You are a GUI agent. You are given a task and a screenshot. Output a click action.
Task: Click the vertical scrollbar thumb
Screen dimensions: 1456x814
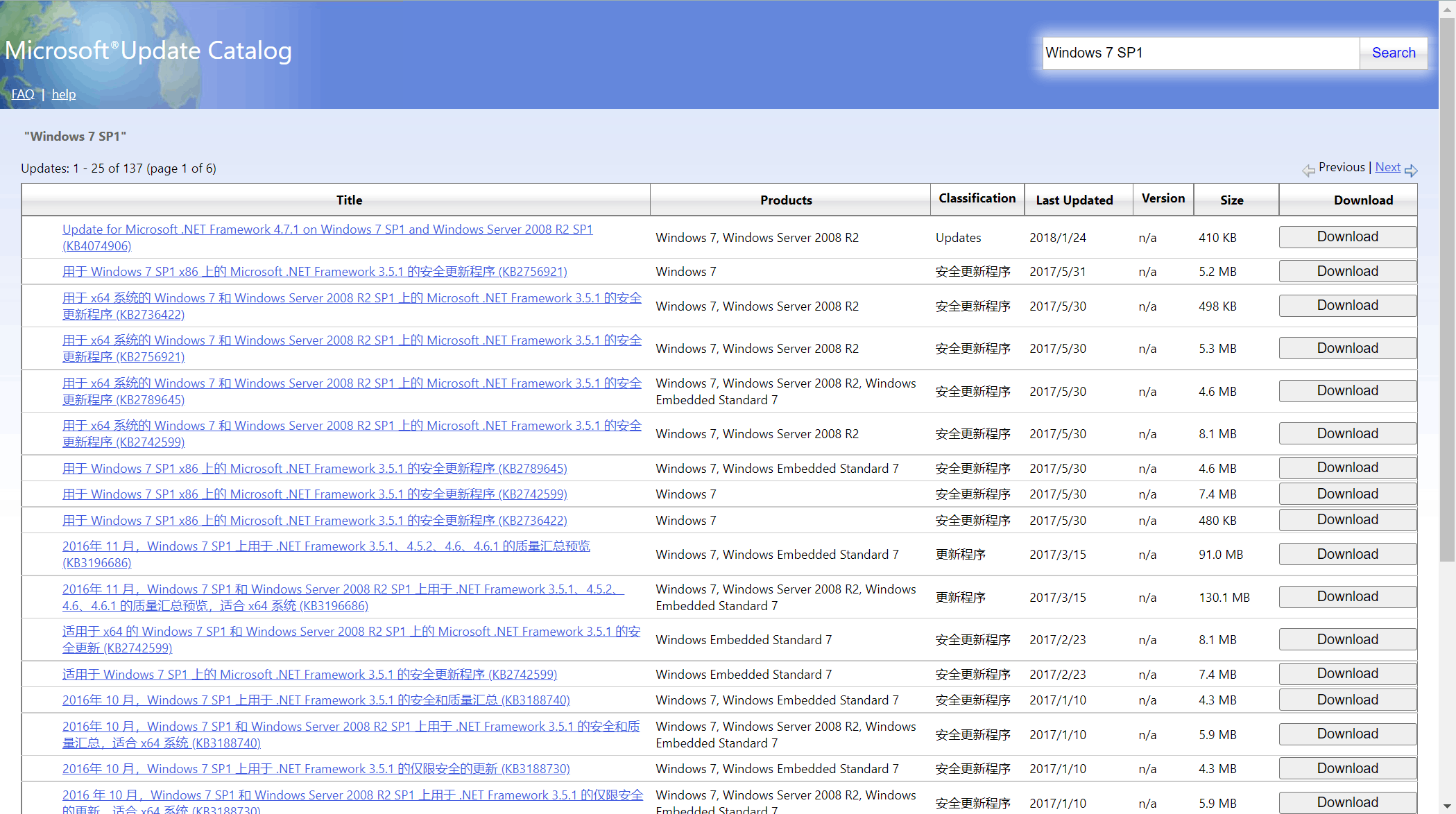coord(1447,289)
